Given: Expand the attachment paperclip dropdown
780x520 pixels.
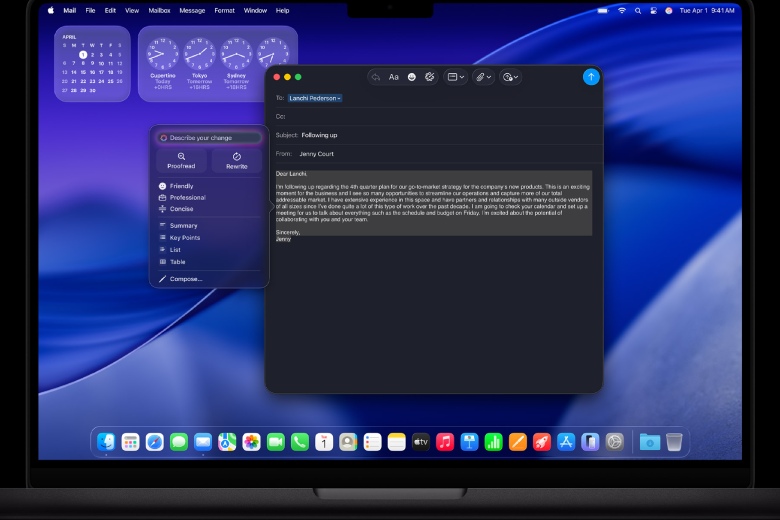Looking at the screenshot, I should pos(483,77).
